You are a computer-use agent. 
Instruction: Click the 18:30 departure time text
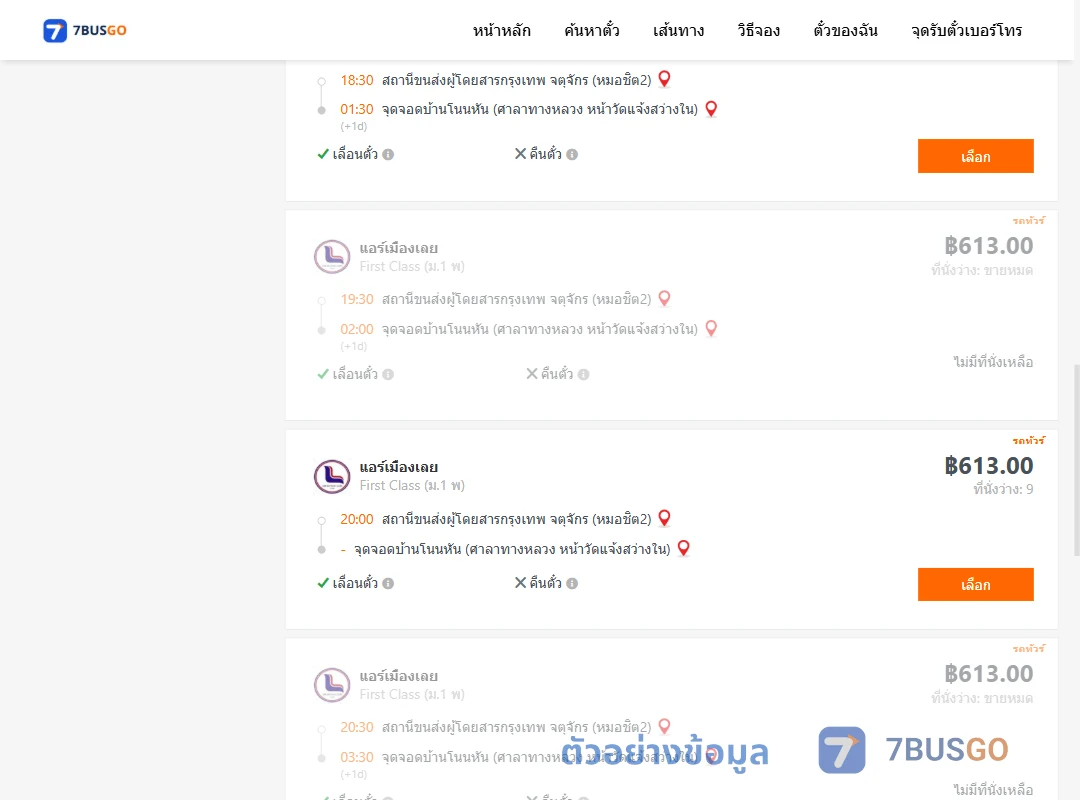coord(357,80)
